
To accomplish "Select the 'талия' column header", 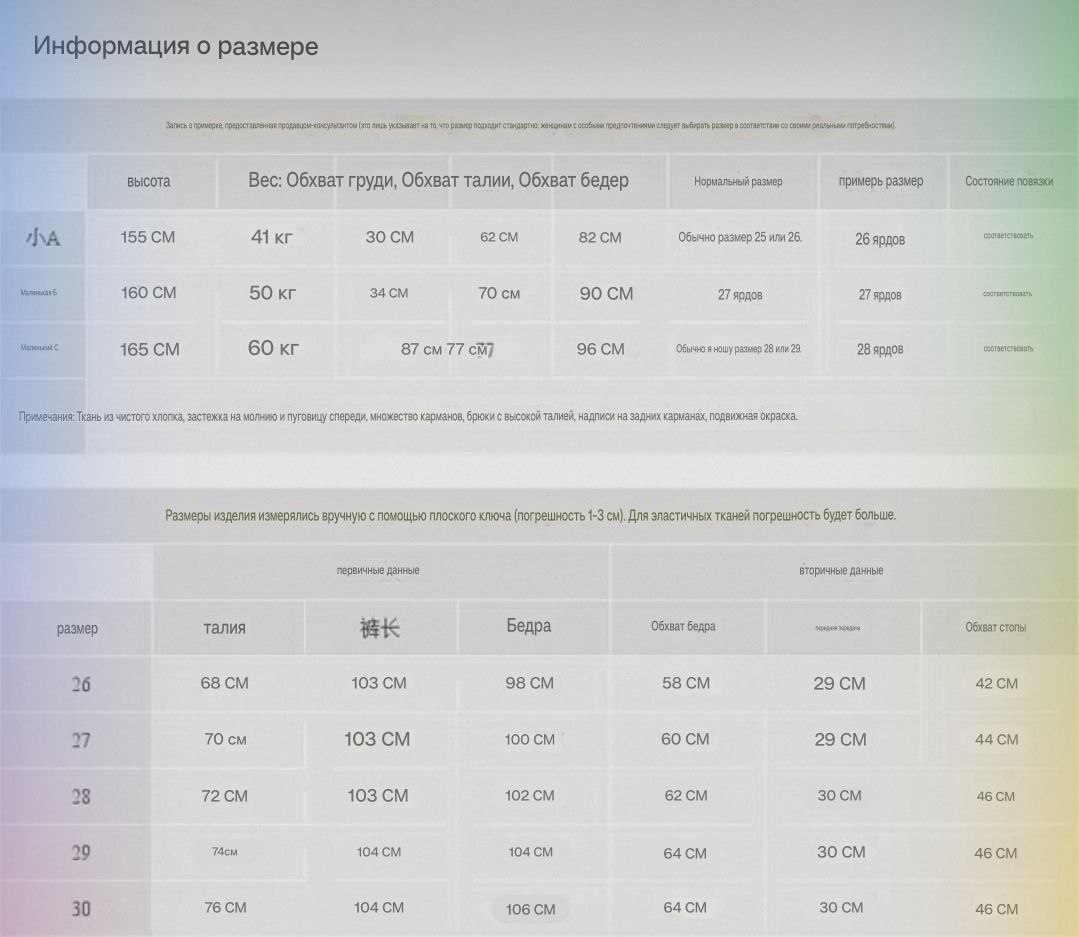I will 224,628.
